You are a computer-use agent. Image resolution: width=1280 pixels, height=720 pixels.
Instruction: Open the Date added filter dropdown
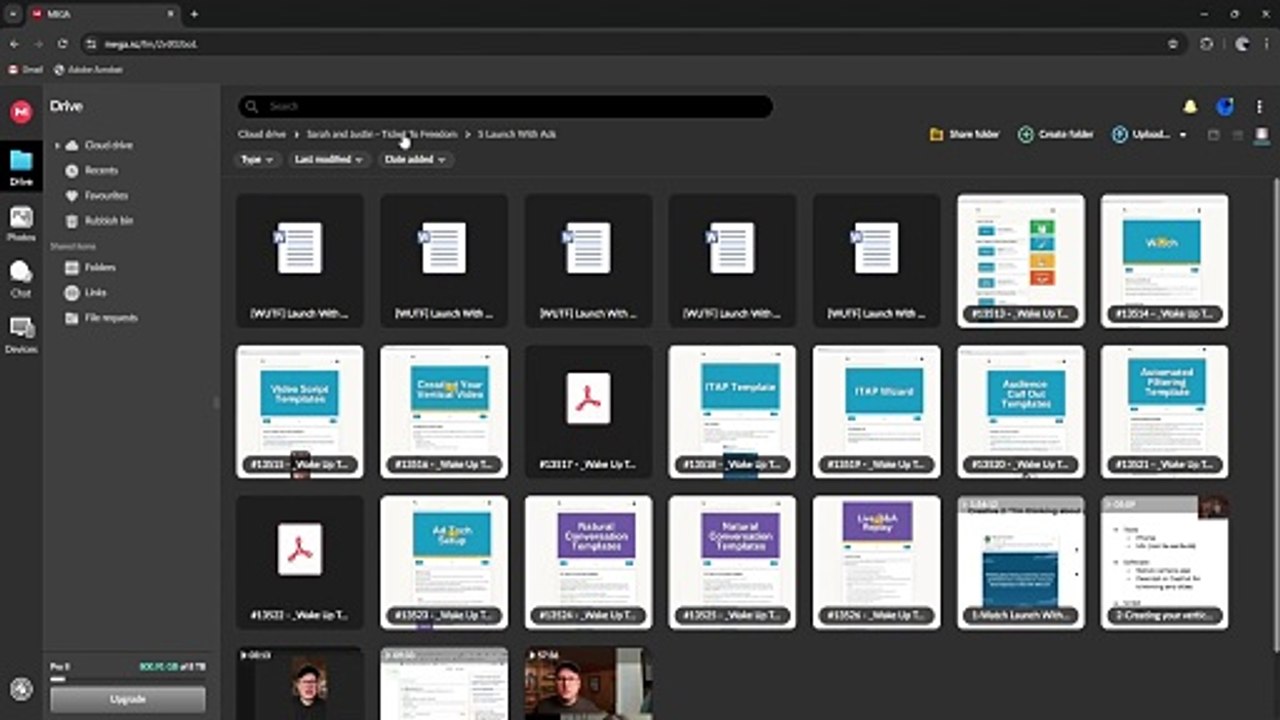pyautogui.click(x=415, y=159)
